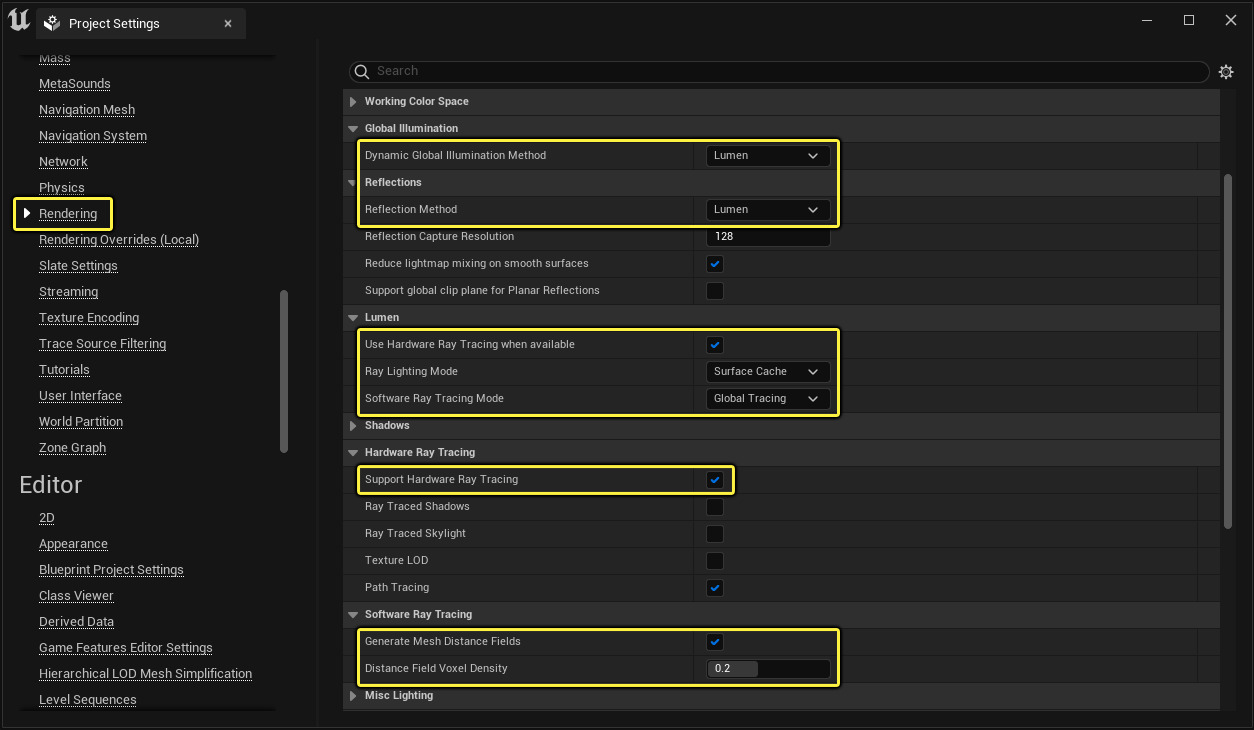1254x730 pixels.
Task: Open the settings gear beside the search bar
Action: 1226,71
